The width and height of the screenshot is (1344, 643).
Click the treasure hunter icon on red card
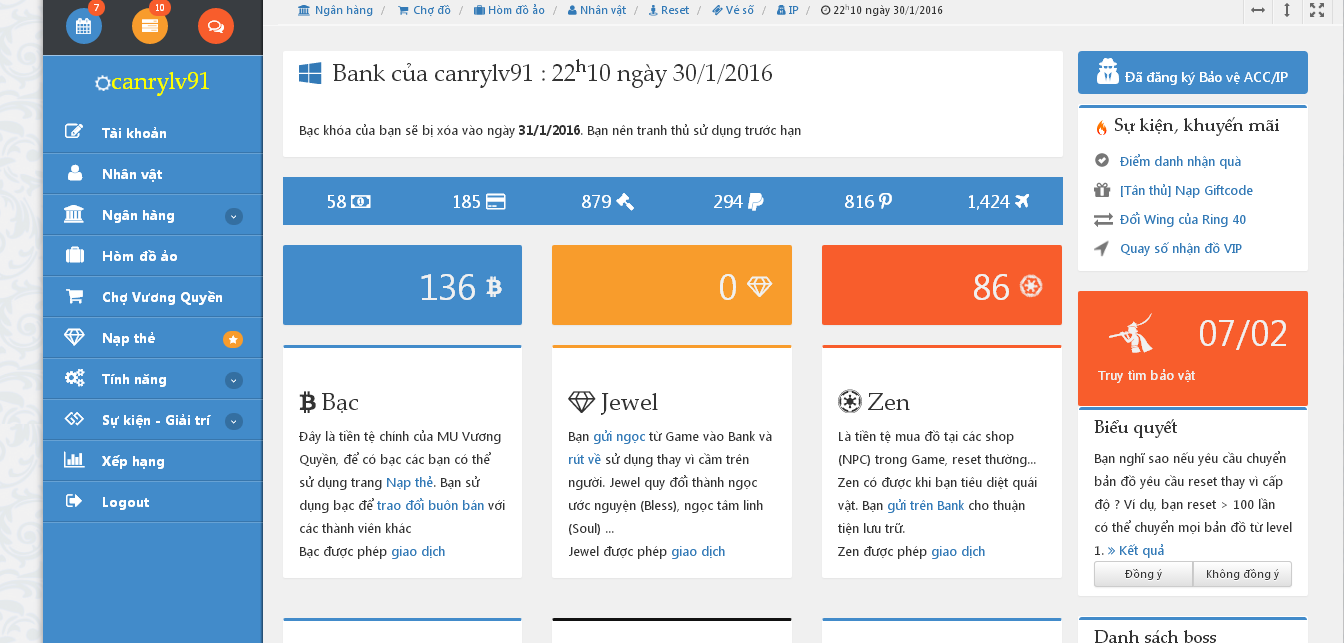pos(1132,334)
